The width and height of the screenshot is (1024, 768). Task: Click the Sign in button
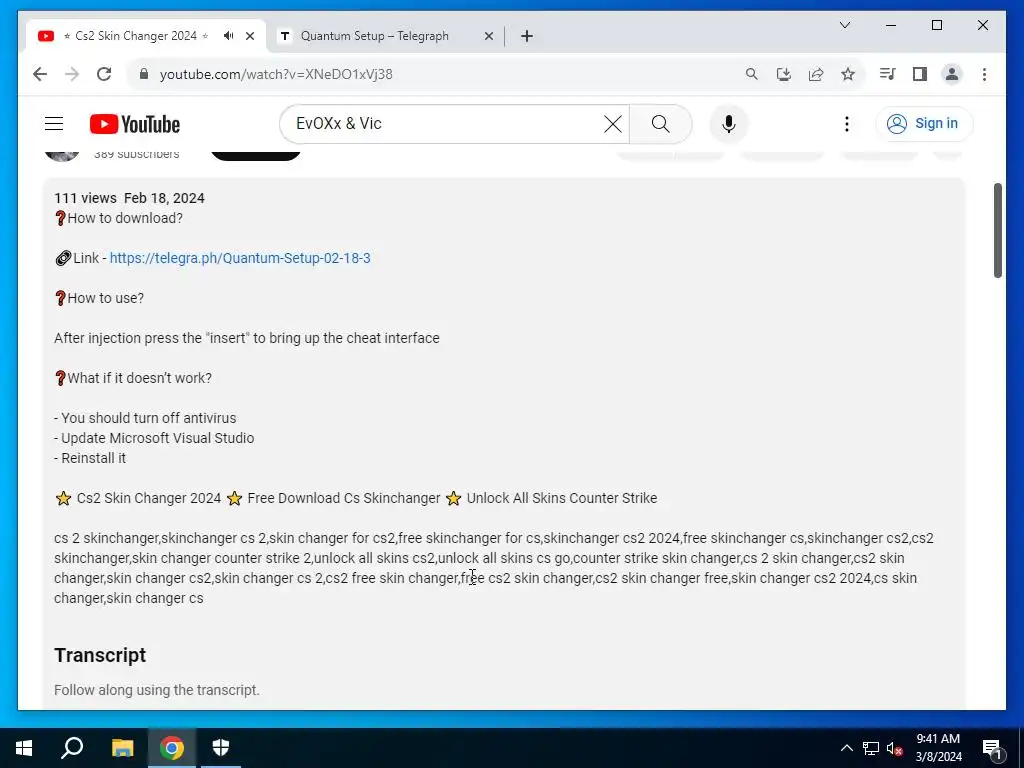click(x=924, y=123)
